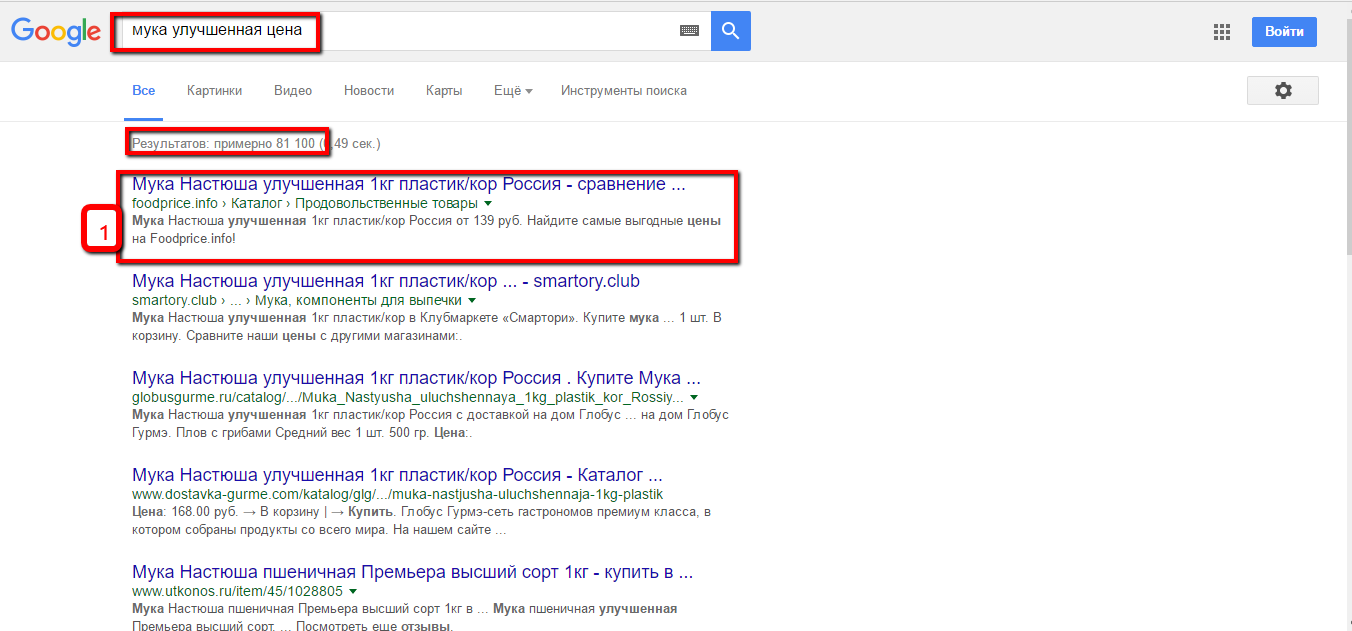Click the Войти sign-in button
Viewport: 1352px width, 631px height.
coord(1284,32)
